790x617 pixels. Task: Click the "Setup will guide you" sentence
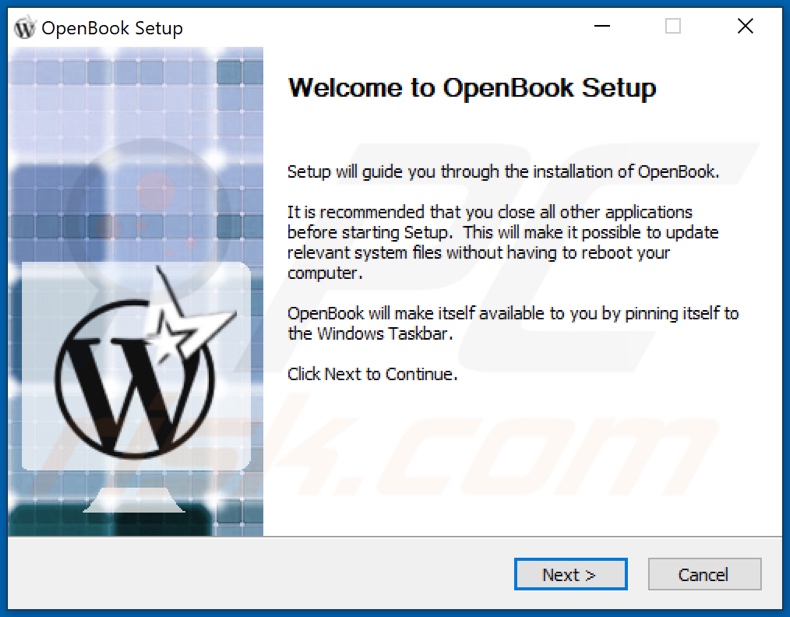(503, 172)
